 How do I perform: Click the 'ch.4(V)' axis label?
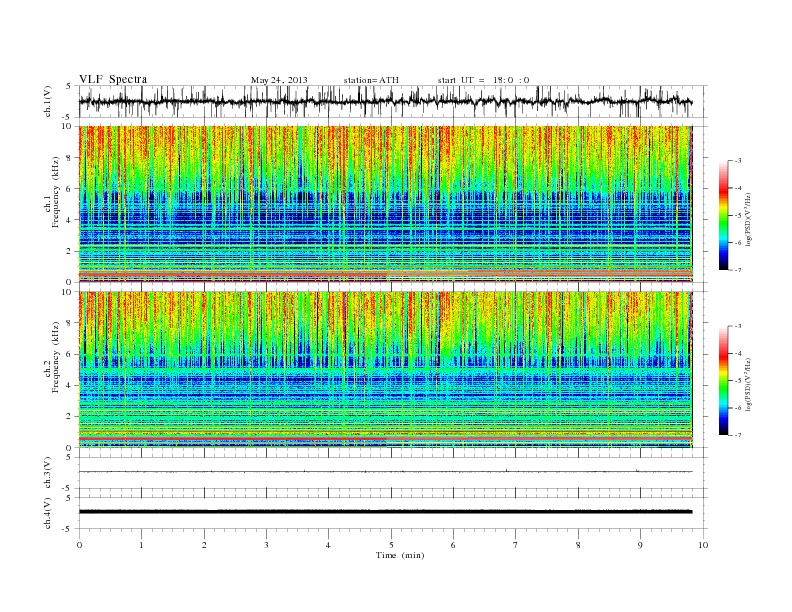coord(48,513)
